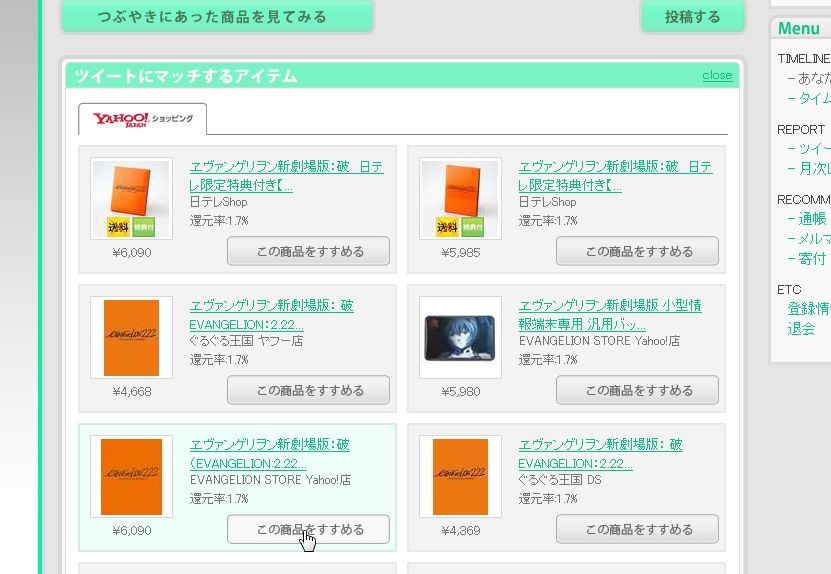Open the ¥6,090 日テレShop product title link
The width and height of the screenshot is (831, 574).
[287, 176]
